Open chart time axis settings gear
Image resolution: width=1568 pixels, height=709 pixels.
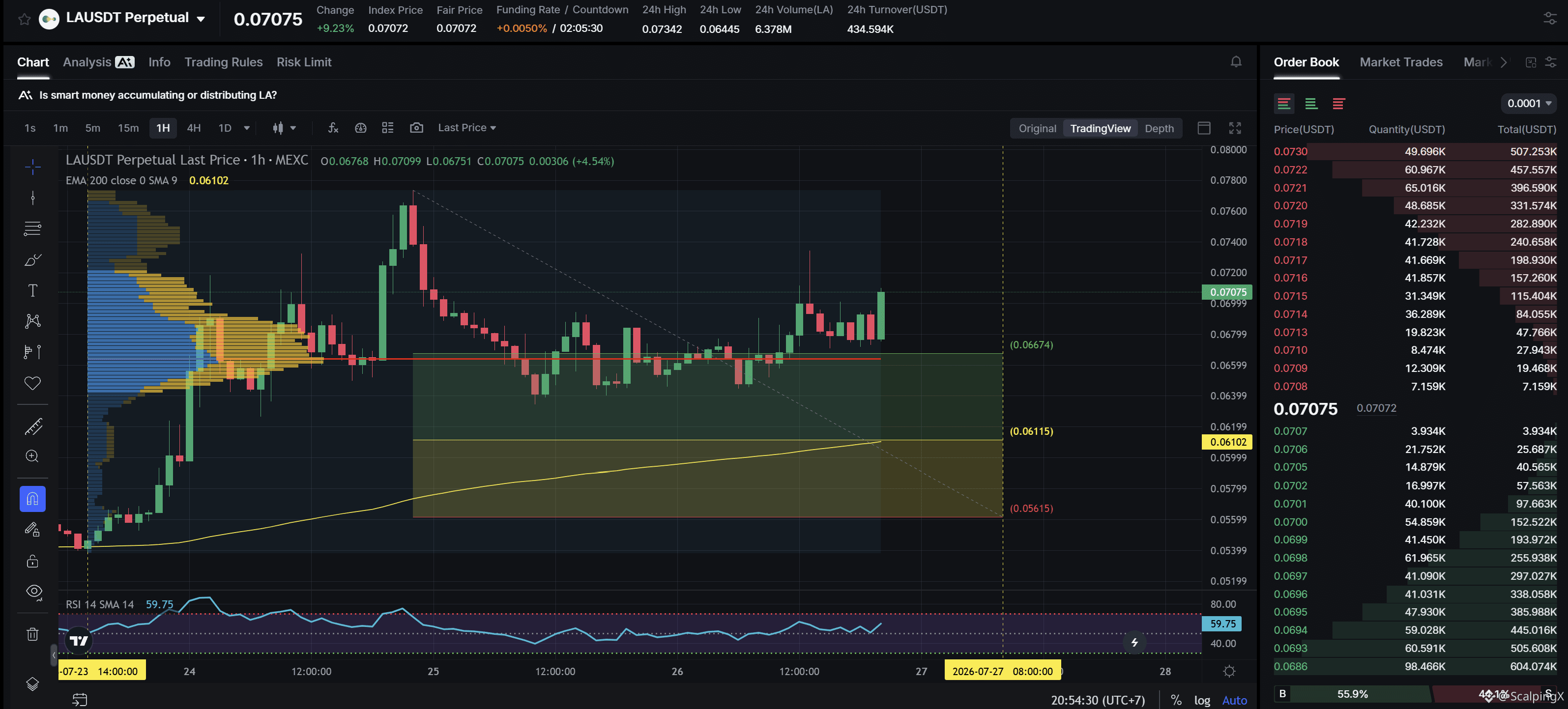1229,671
